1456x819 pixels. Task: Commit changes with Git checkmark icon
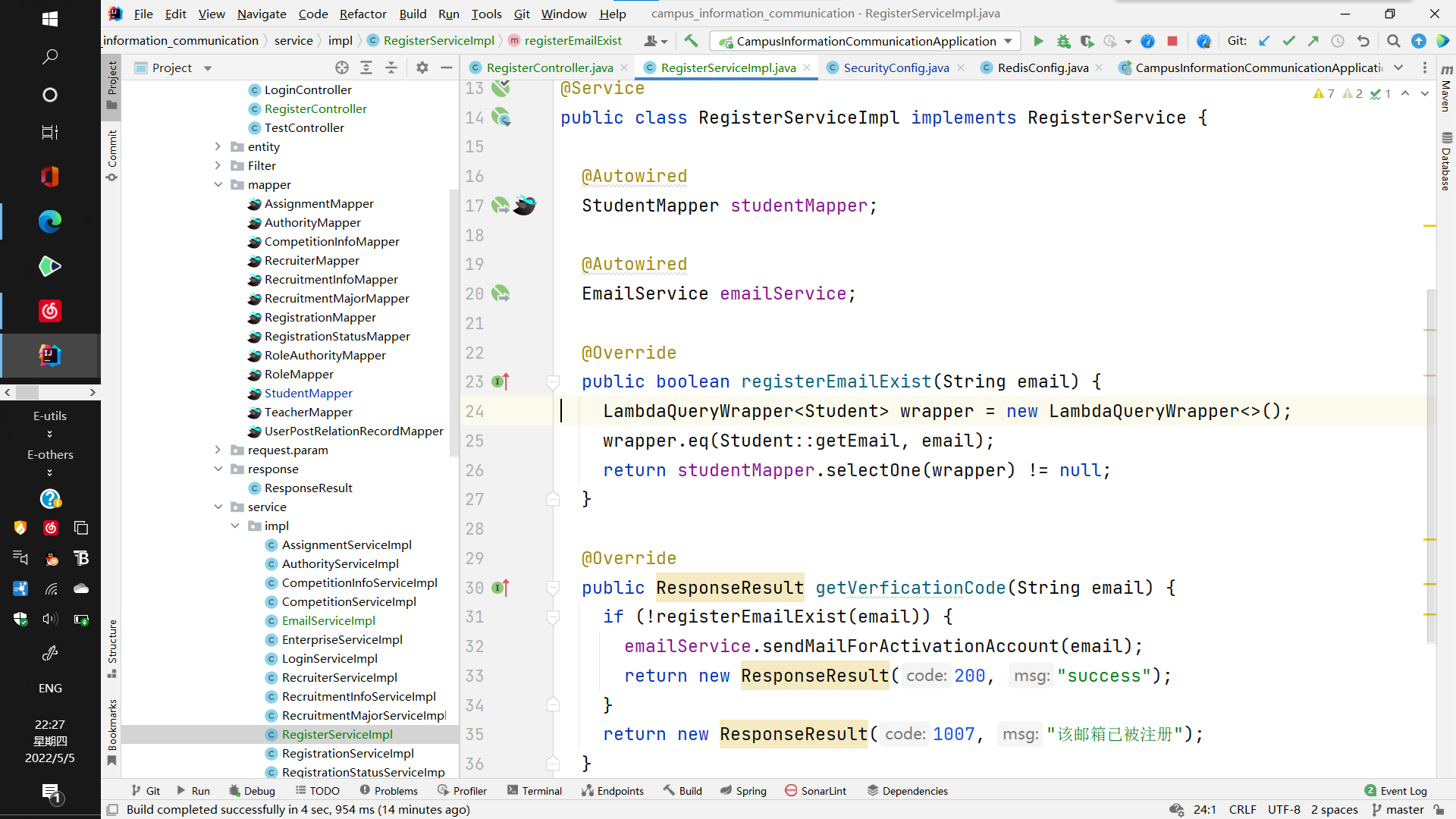click(1288, 41)
